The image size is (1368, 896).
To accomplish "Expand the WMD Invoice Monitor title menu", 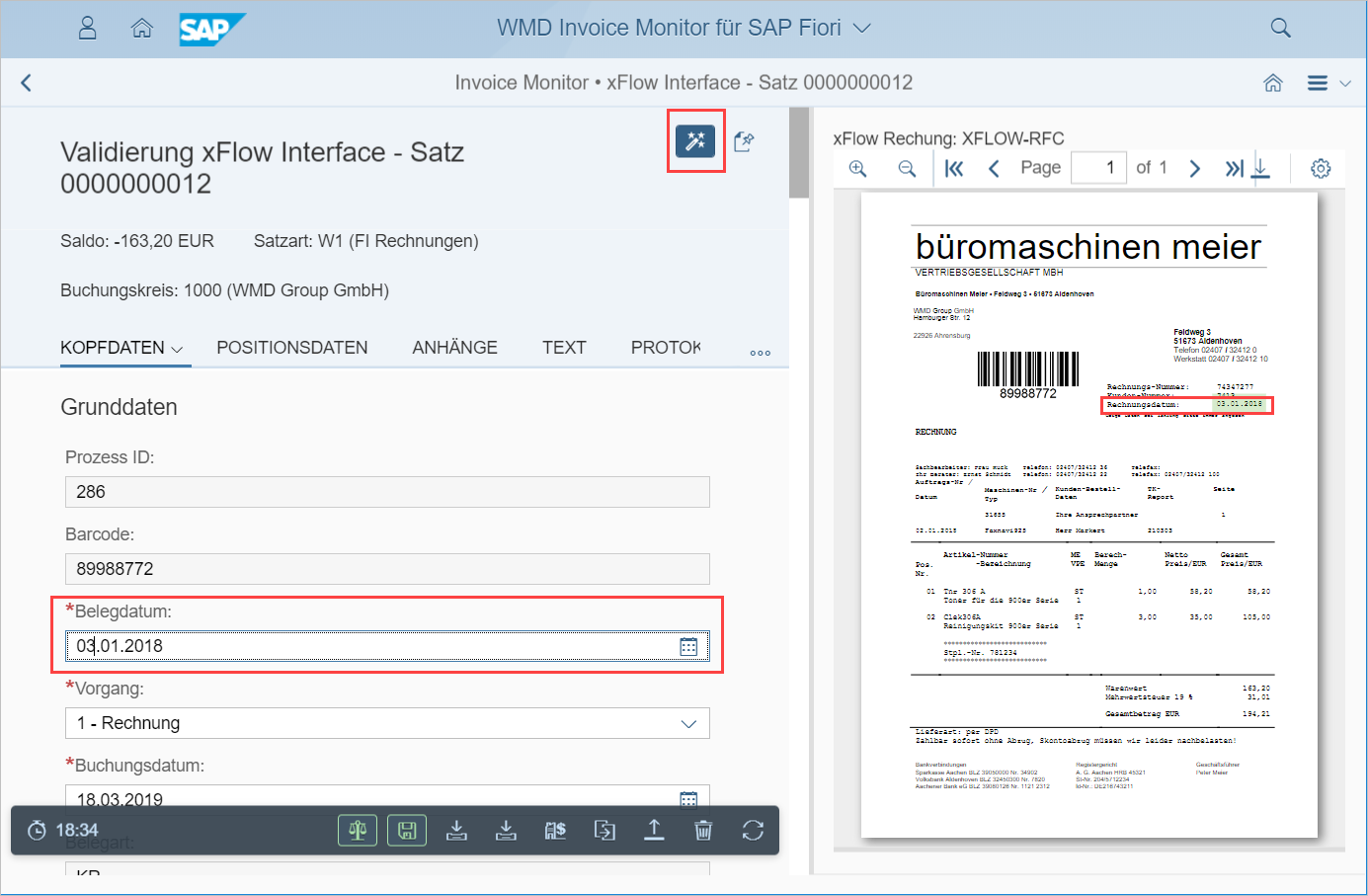I will (x=862, y=28).
